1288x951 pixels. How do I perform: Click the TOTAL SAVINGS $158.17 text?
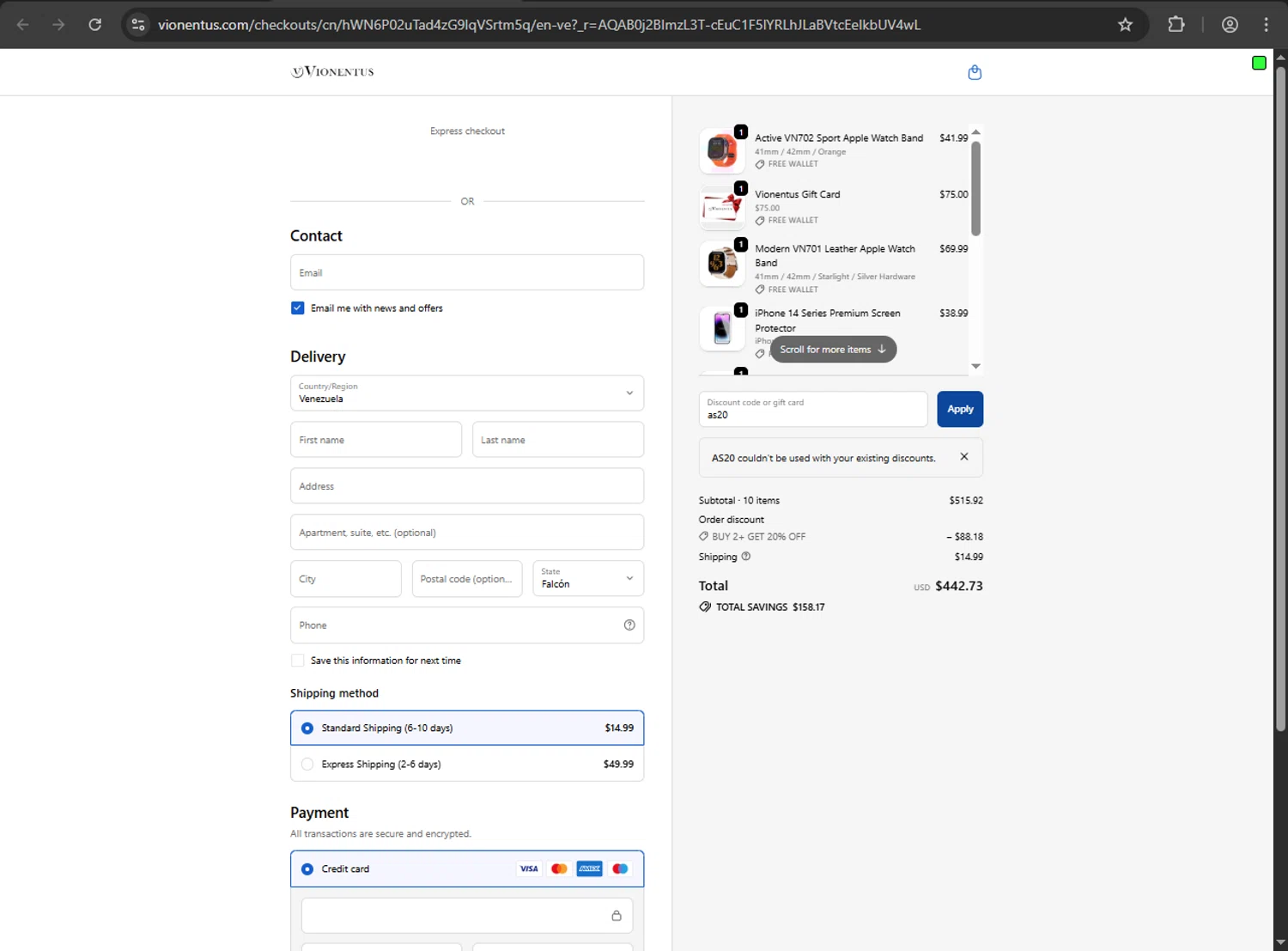770,607
